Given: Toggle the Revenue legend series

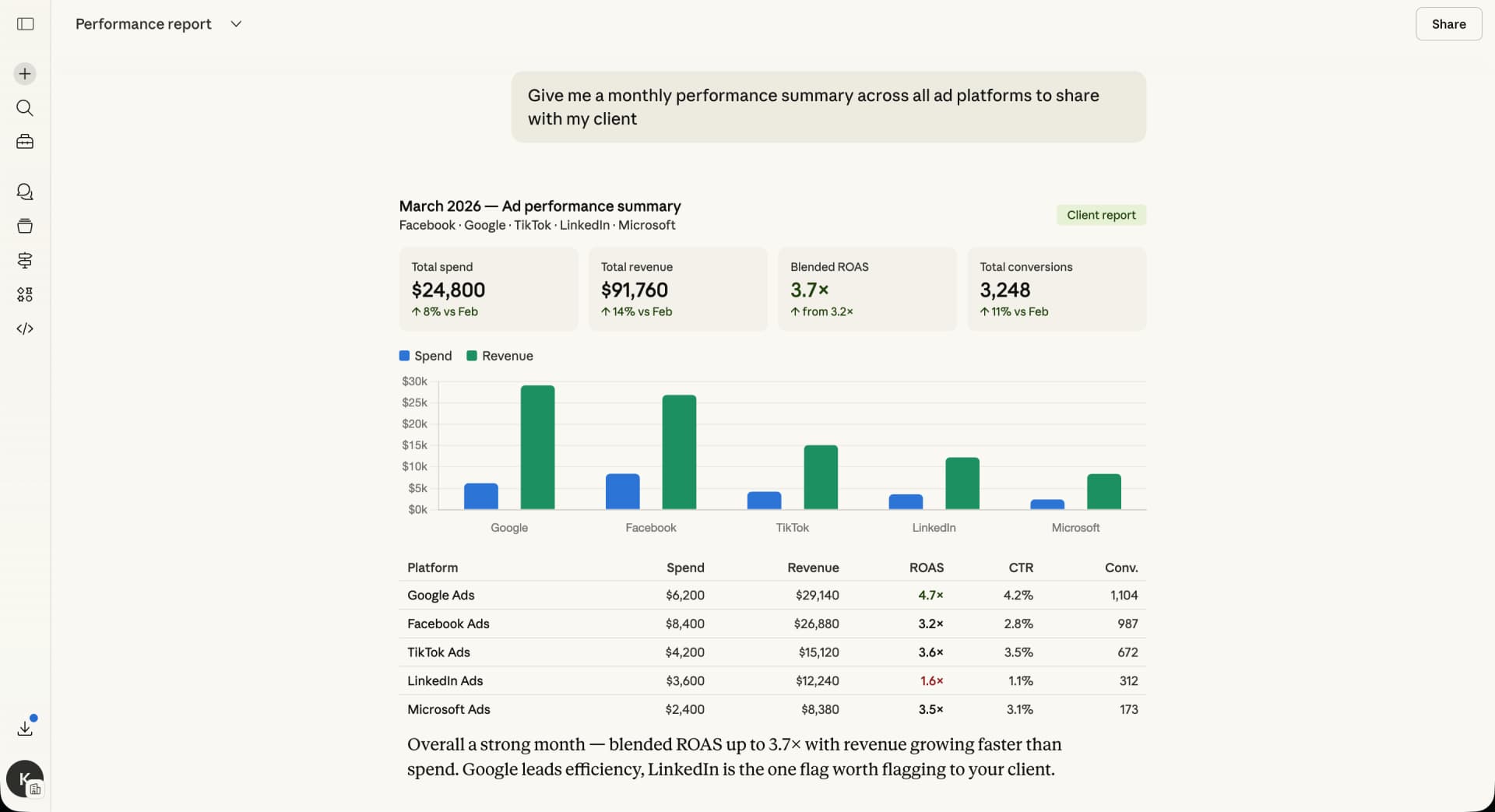Looking at the screenshot, I should 500,356.
